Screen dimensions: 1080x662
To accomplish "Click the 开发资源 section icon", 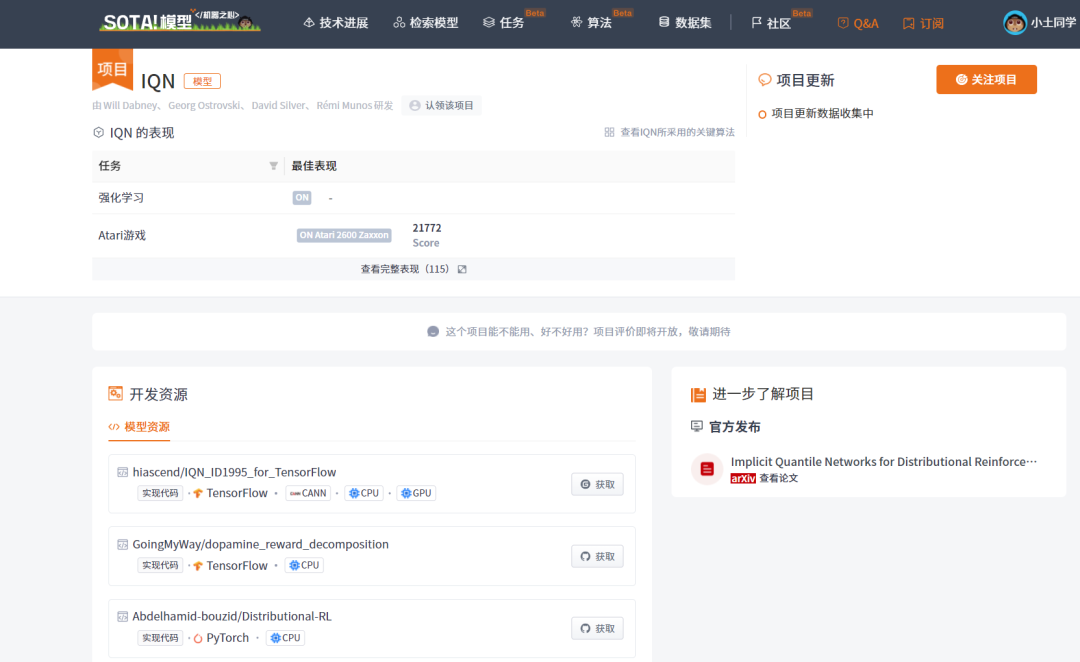I will point(116,393).
